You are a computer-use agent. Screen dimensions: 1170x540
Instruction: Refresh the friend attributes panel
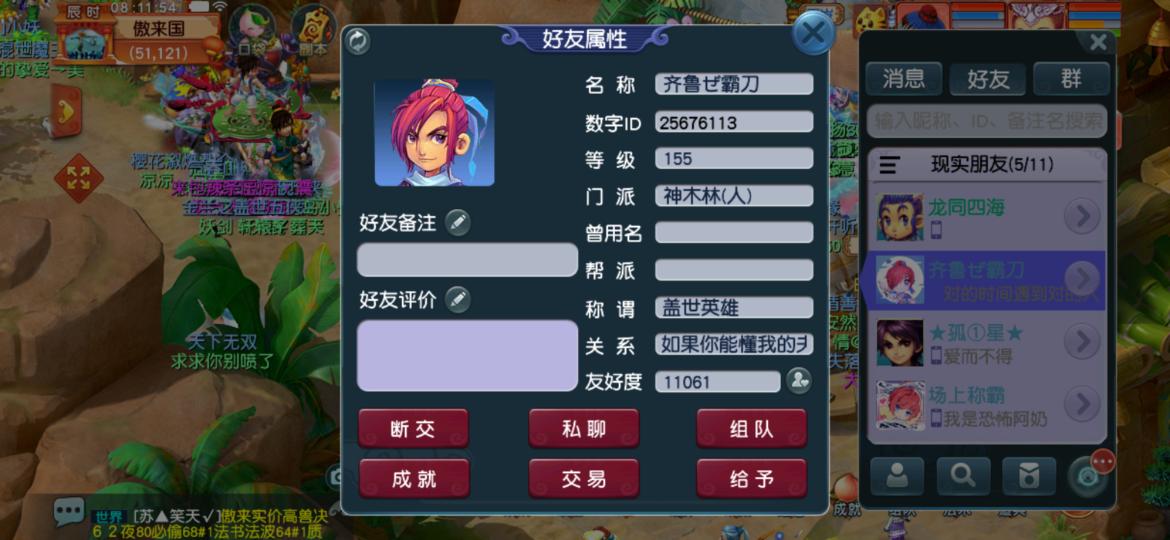358,41
